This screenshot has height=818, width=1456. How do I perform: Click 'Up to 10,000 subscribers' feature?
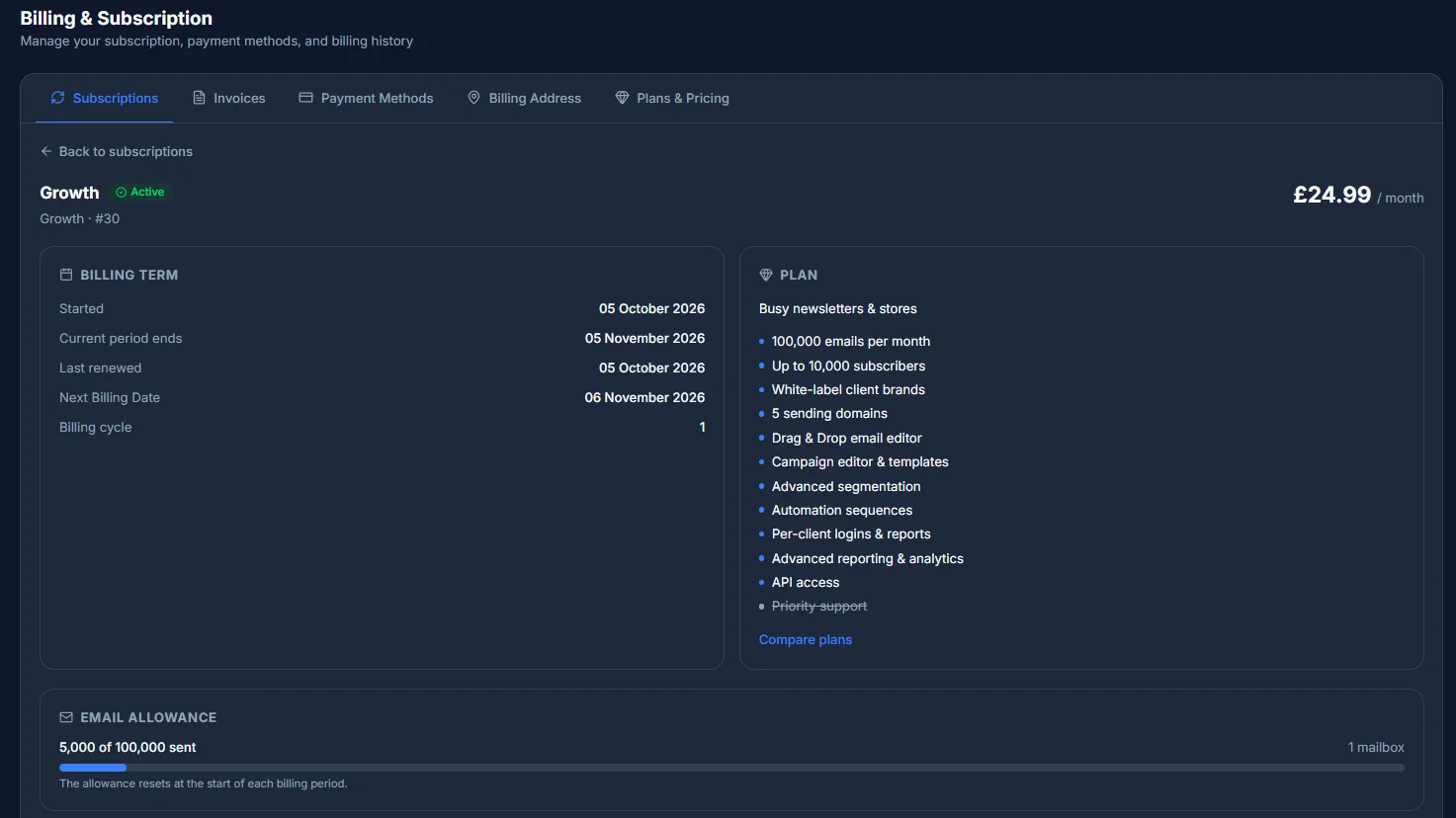pyautogui.click(x=848, y=366)
